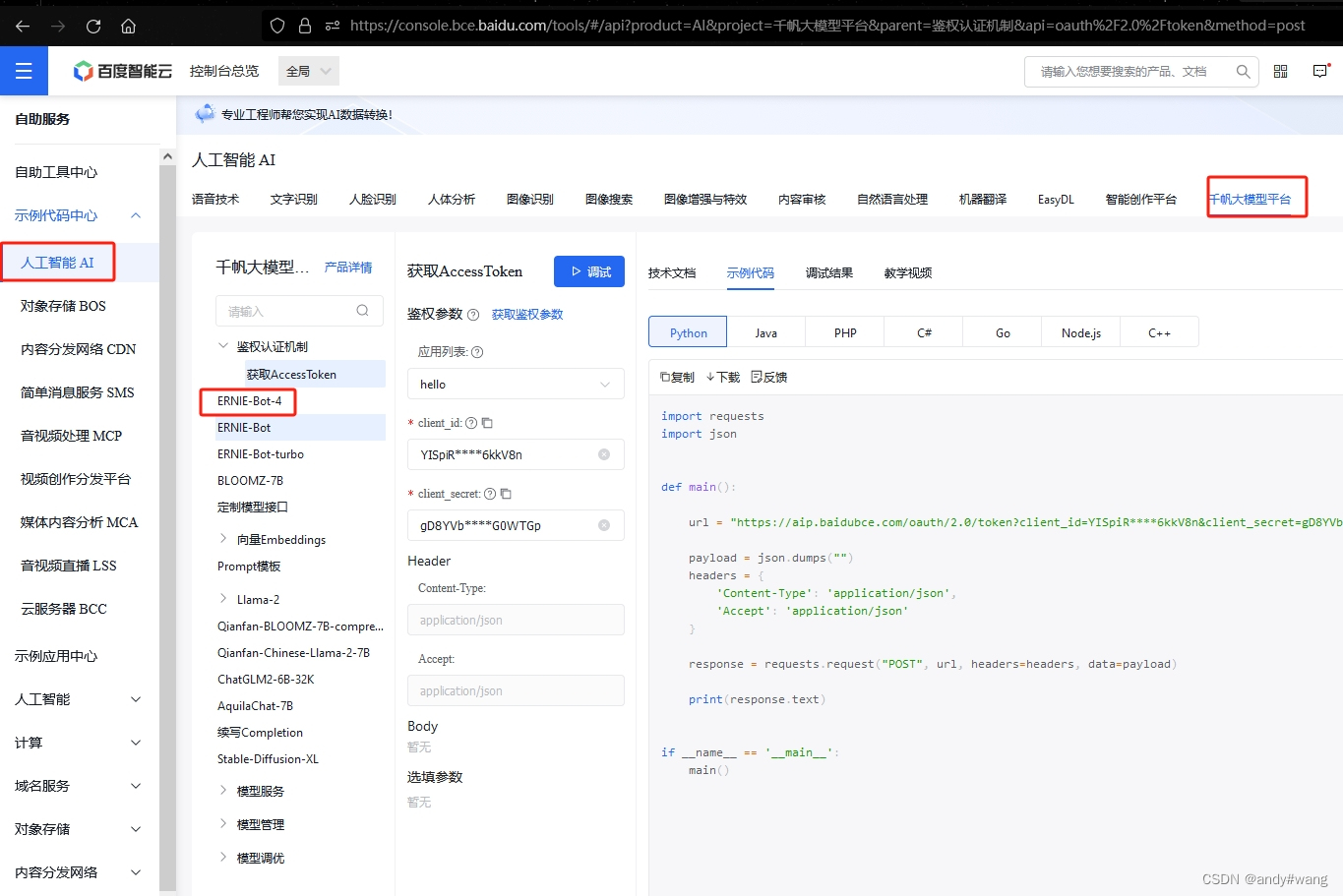Copy the sample code with 复制
Image resolution: width=1343 pixels, height=896 pixels.
click(x=677, y=377)
